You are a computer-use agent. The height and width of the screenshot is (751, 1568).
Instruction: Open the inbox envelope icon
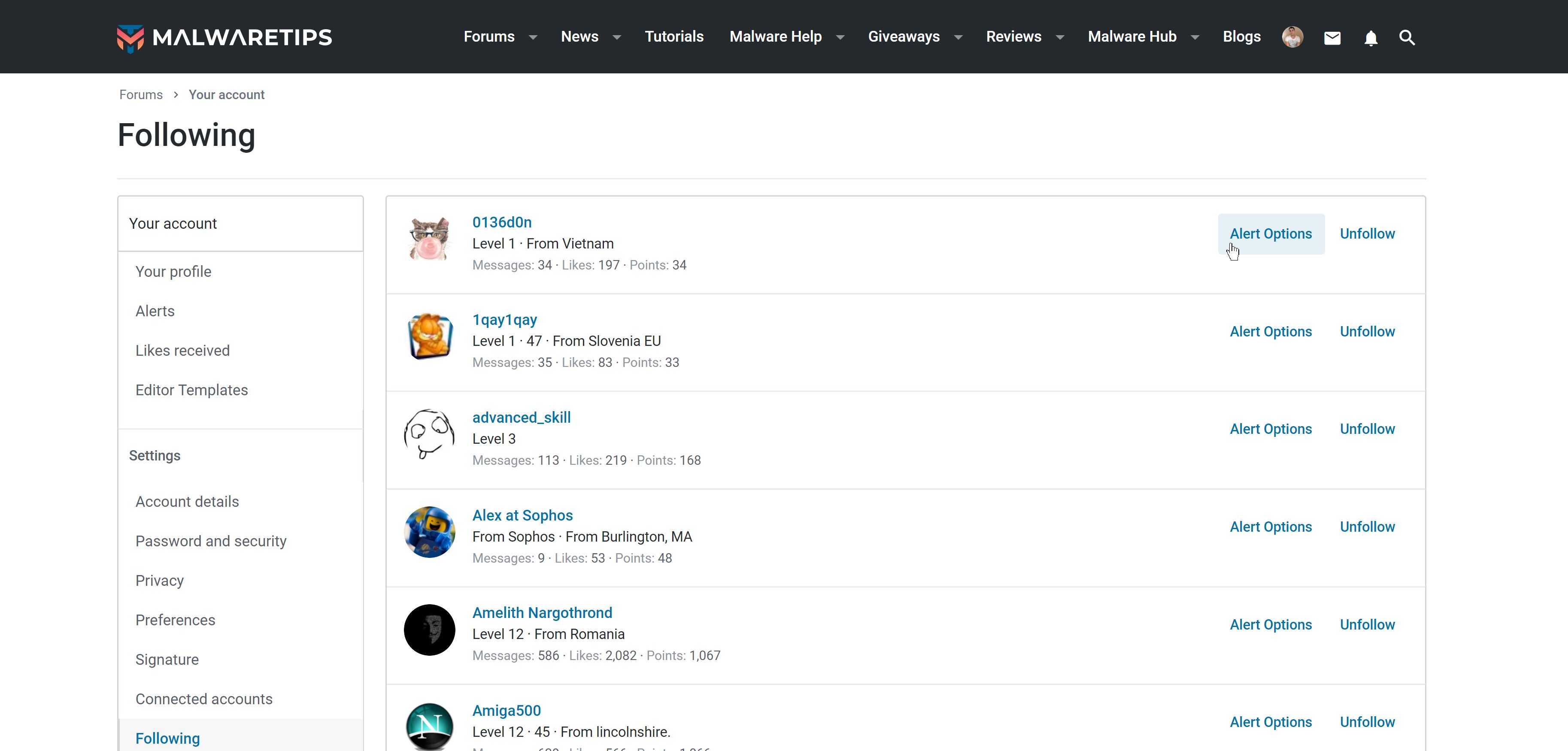click(1332, 38)
